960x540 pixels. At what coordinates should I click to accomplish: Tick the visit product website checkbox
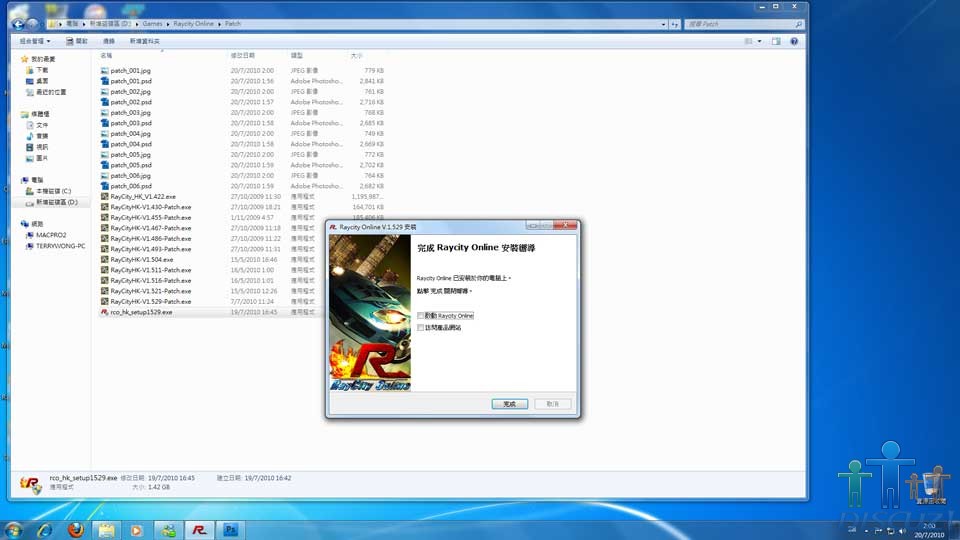click(421, 328)
